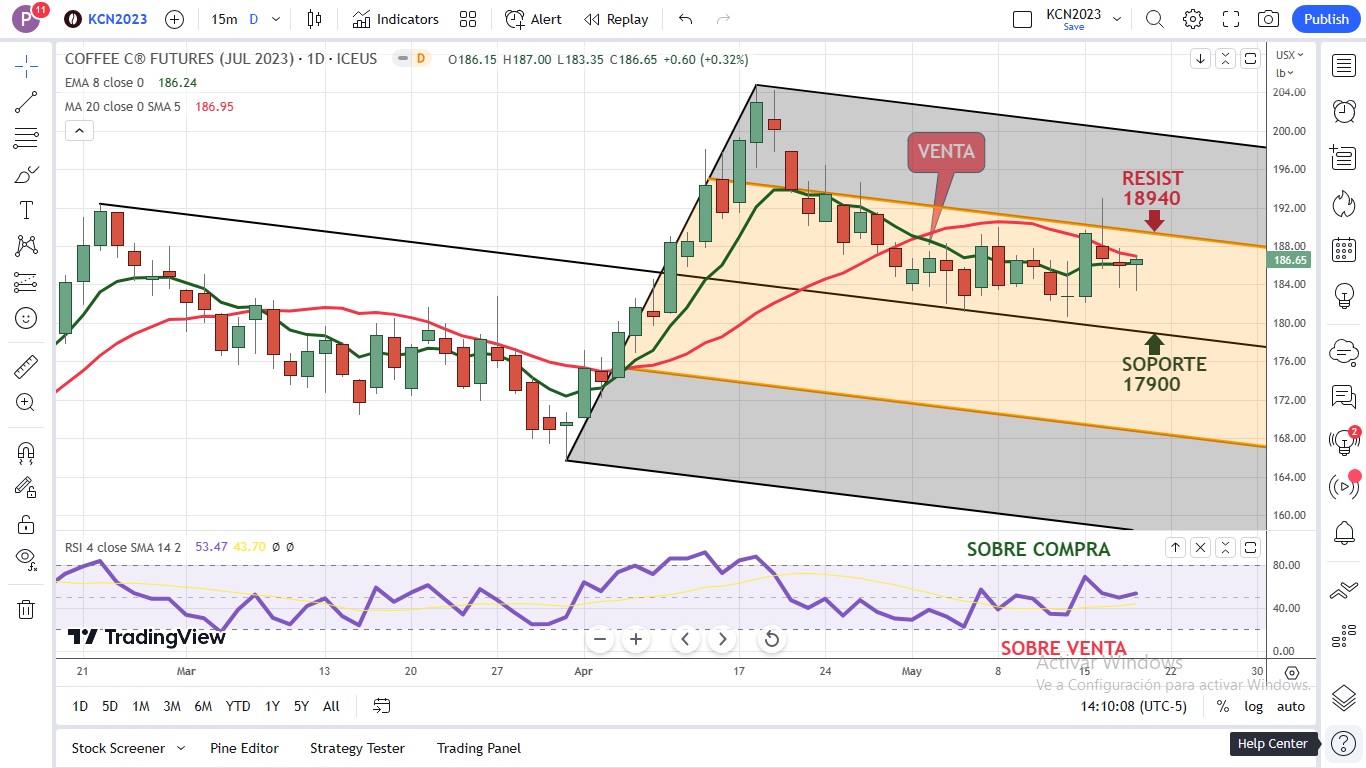The image size is (1366, 768).
Task: Take a chart snapshot with camera icon
Action: [x=1269, y=19]
